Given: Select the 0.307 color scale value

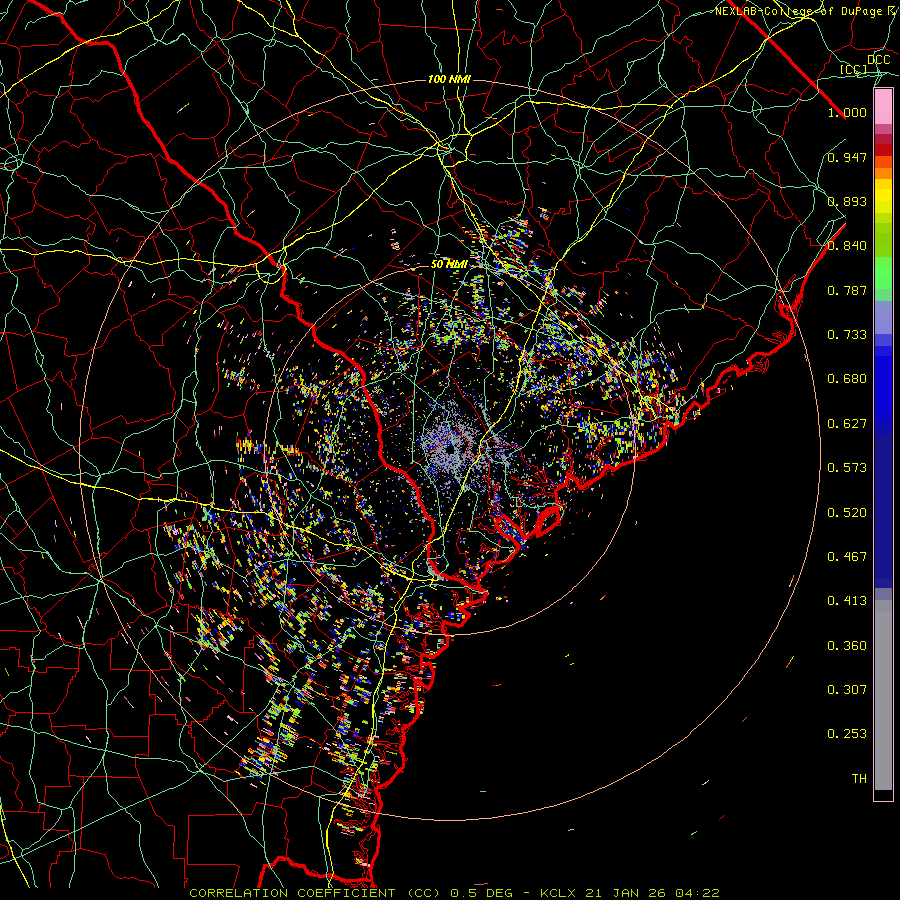Looking at the screenshot, I should click(847, 690).
